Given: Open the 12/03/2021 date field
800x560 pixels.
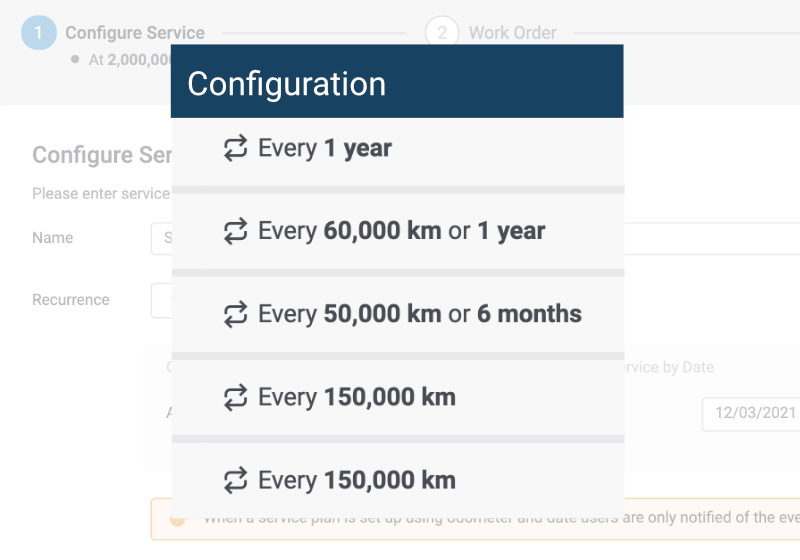Looking at the screenshot, I should (751, 414).
